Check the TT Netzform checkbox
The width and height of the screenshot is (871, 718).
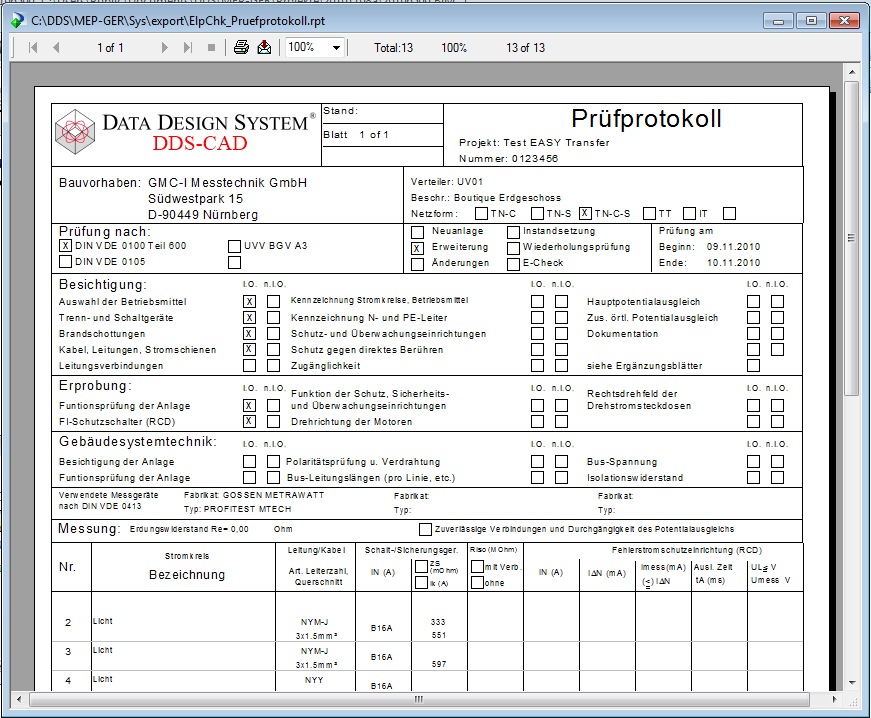[x=649, y=213]
